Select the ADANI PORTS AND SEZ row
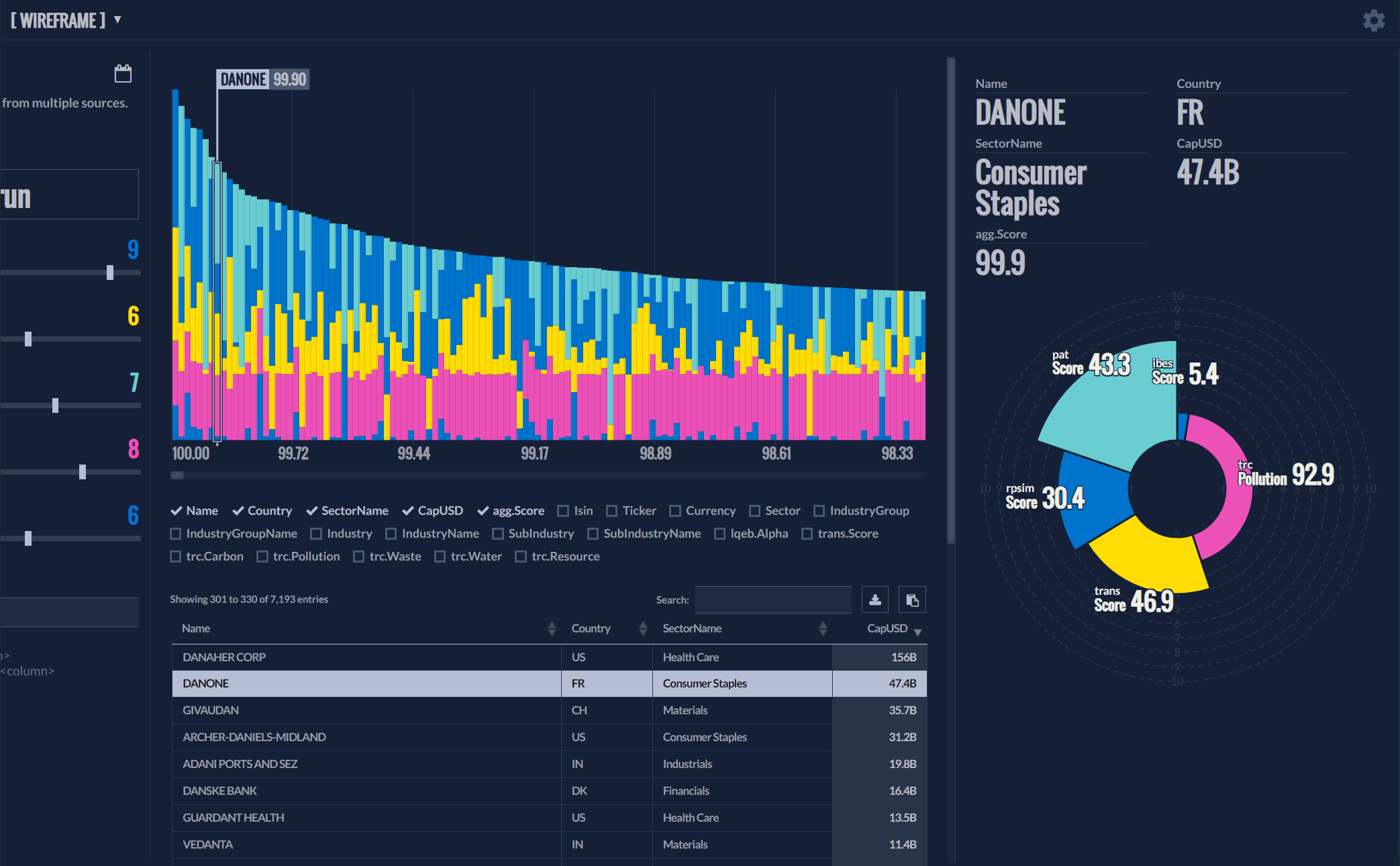The width and height of the screenshot is (1400, 866). [x=549, y=764]
